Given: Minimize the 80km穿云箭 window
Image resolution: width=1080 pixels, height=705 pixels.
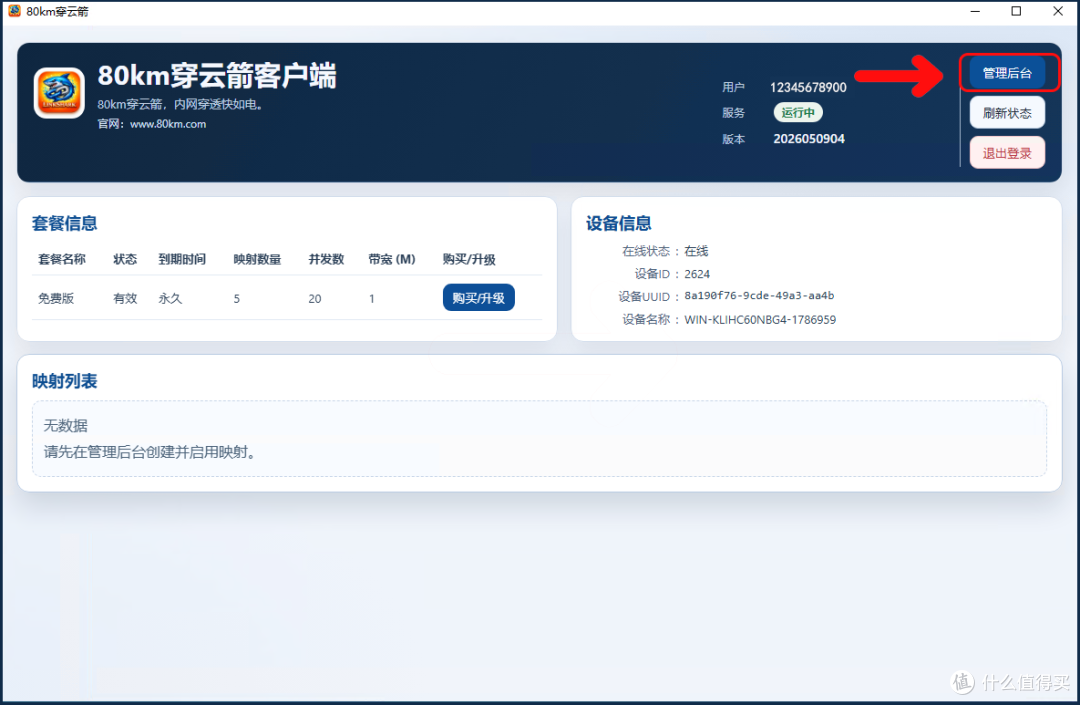Looking at the screenshot, I should pos(975,11).
